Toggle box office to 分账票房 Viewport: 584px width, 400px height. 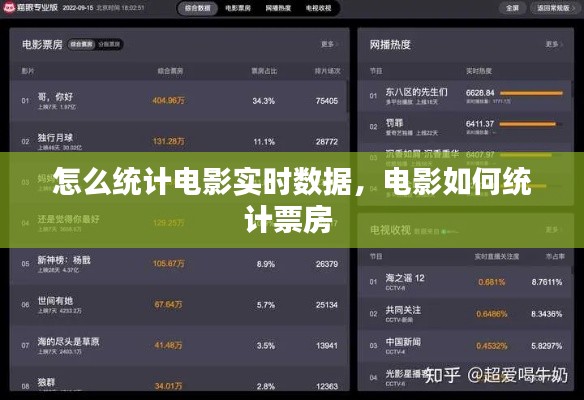pos(110,44)
